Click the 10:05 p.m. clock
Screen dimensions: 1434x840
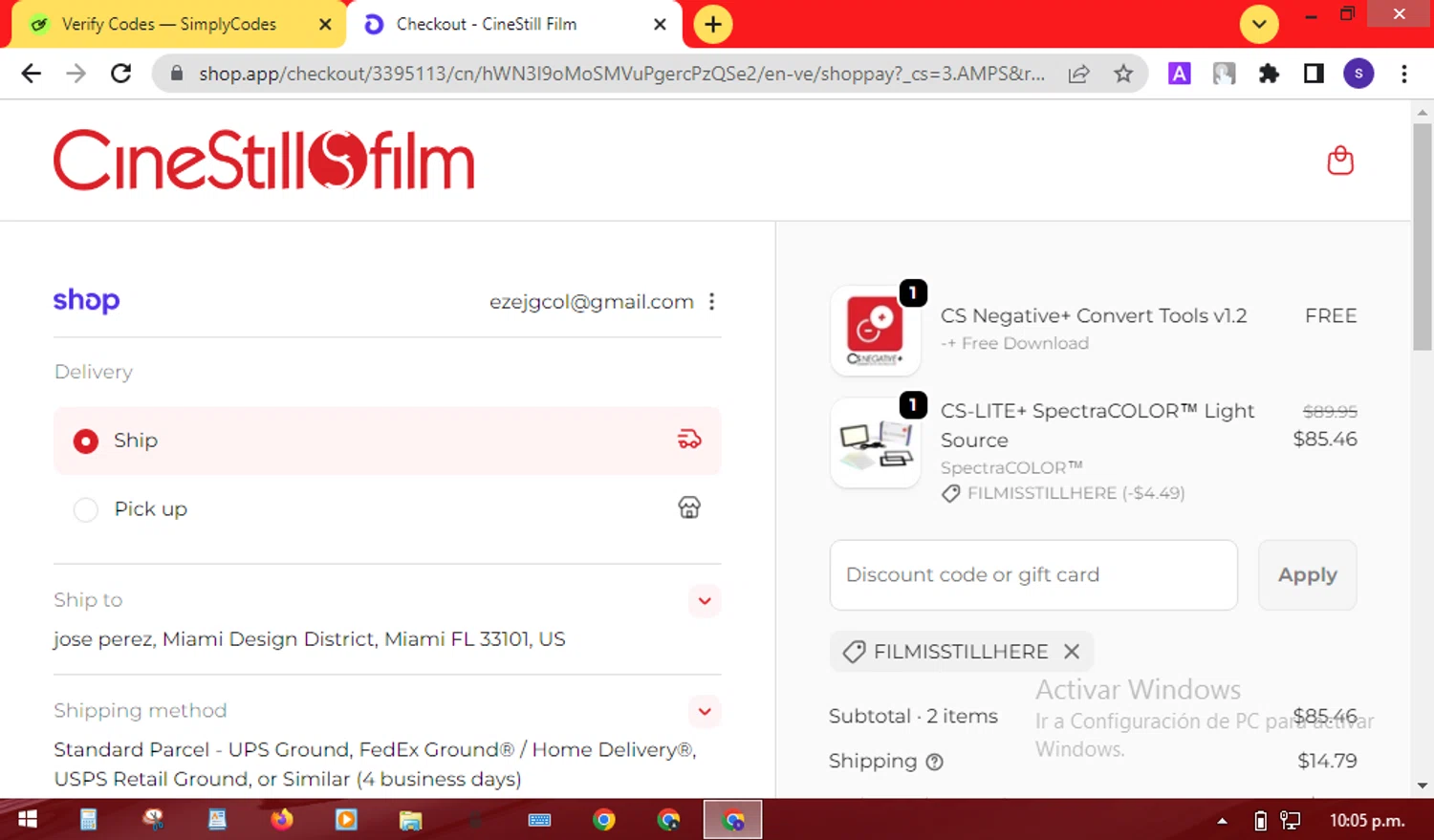[1367, 821]
